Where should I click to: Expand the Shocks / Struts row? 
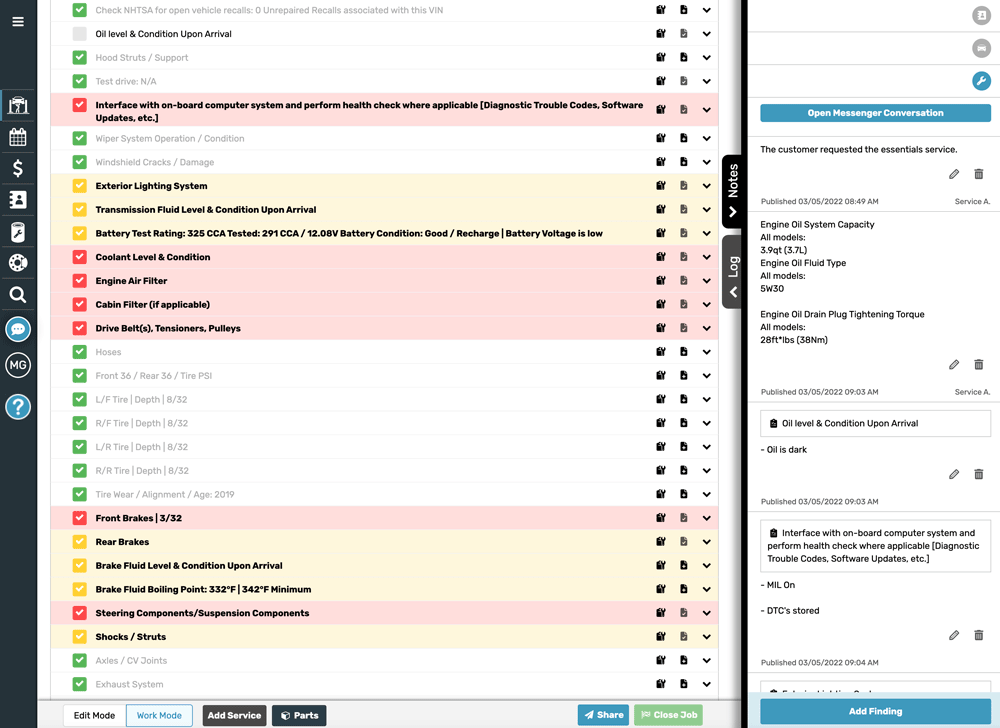pos(706,637)
